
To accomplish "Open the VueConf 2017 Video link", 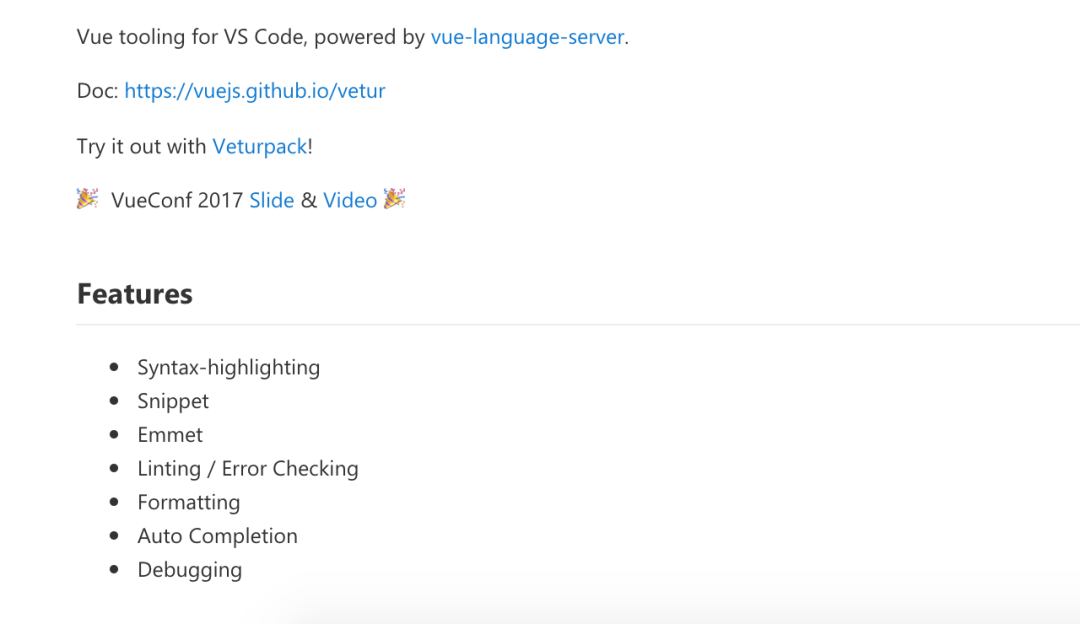I will coord(350,201).
